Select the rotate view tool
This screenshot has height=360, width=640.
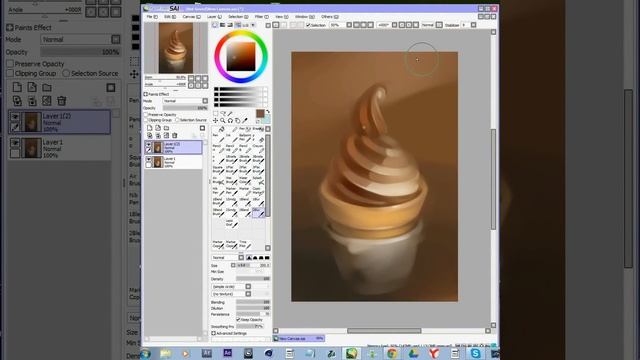[230, 121]
